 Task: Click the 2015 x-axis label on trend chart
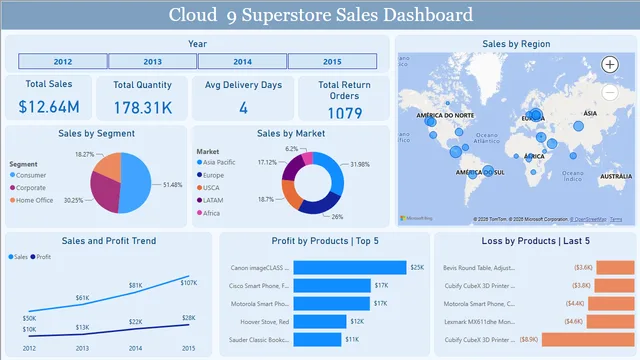point(189,348)
